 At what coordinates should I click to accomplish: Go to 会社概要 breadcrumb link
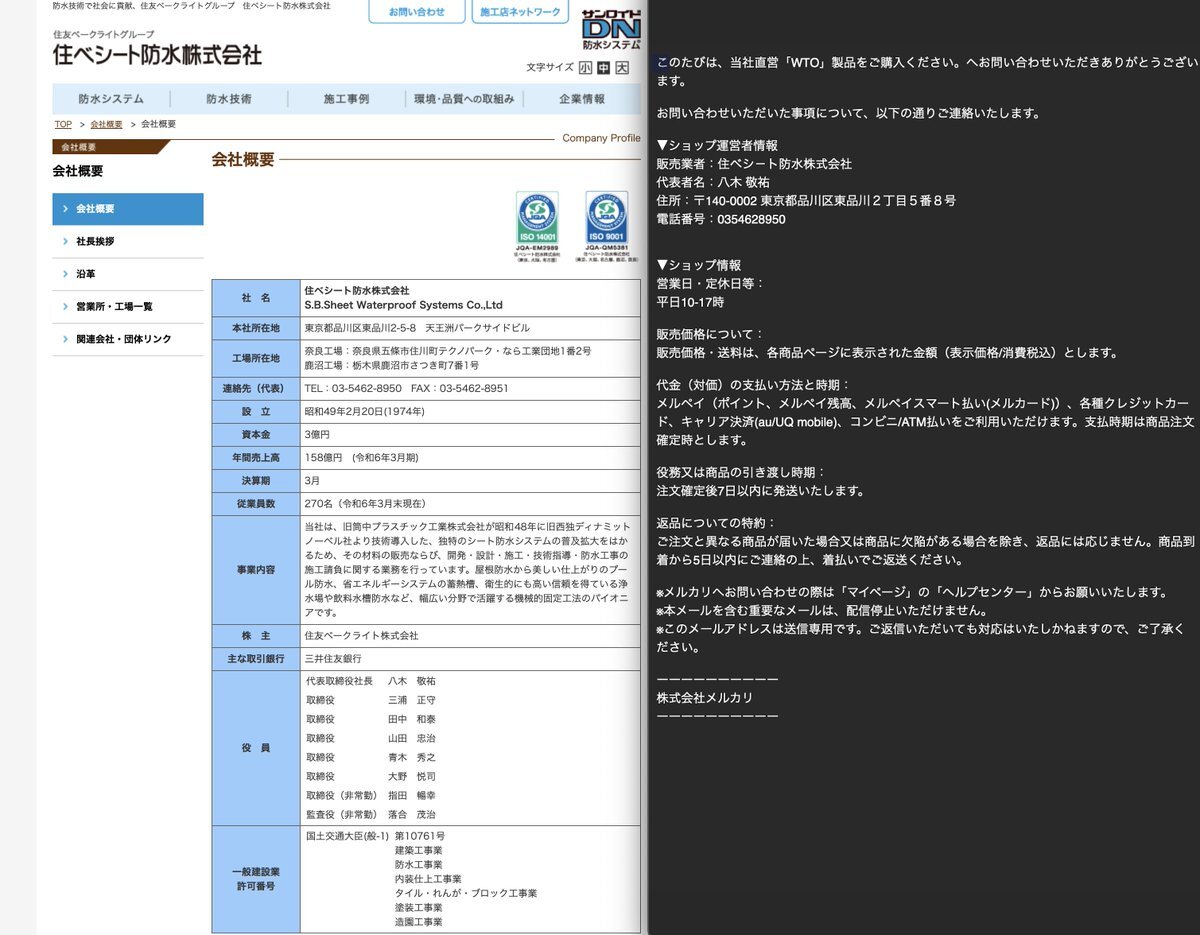pyautogui.click(x=106, y=124)
